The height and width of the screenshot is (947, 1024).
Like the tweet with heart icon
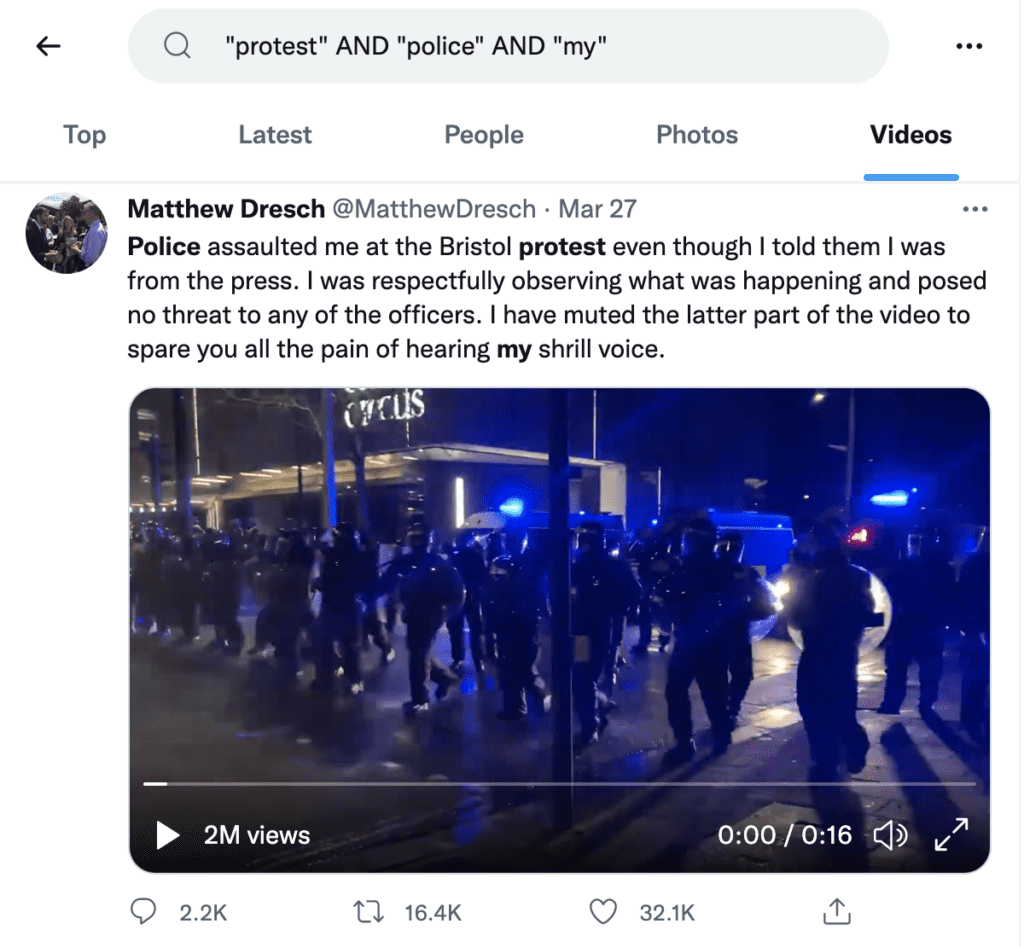(x=603, y=911)
